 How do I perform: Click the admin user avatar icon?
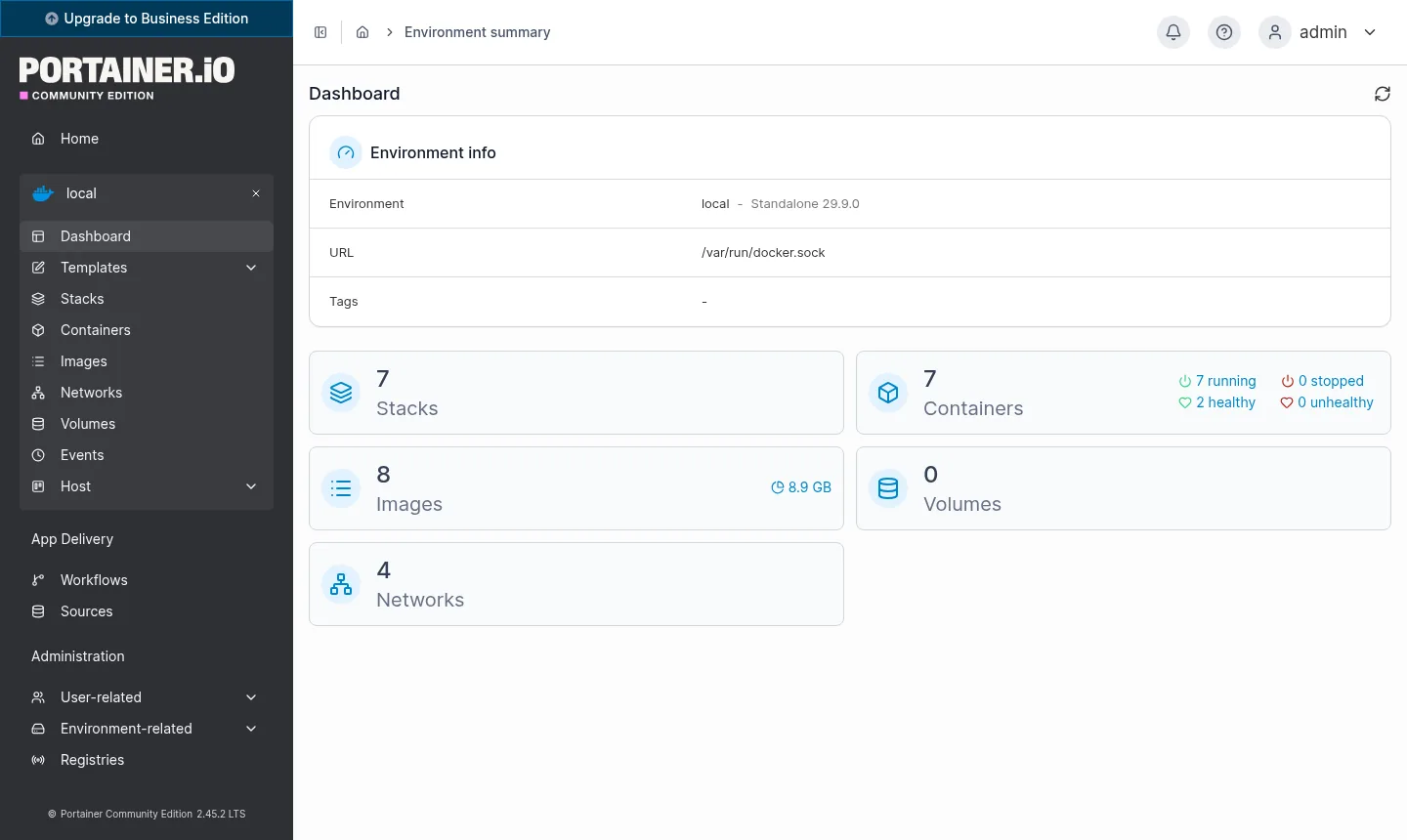pyautogui.click(x=1275, y=32)
